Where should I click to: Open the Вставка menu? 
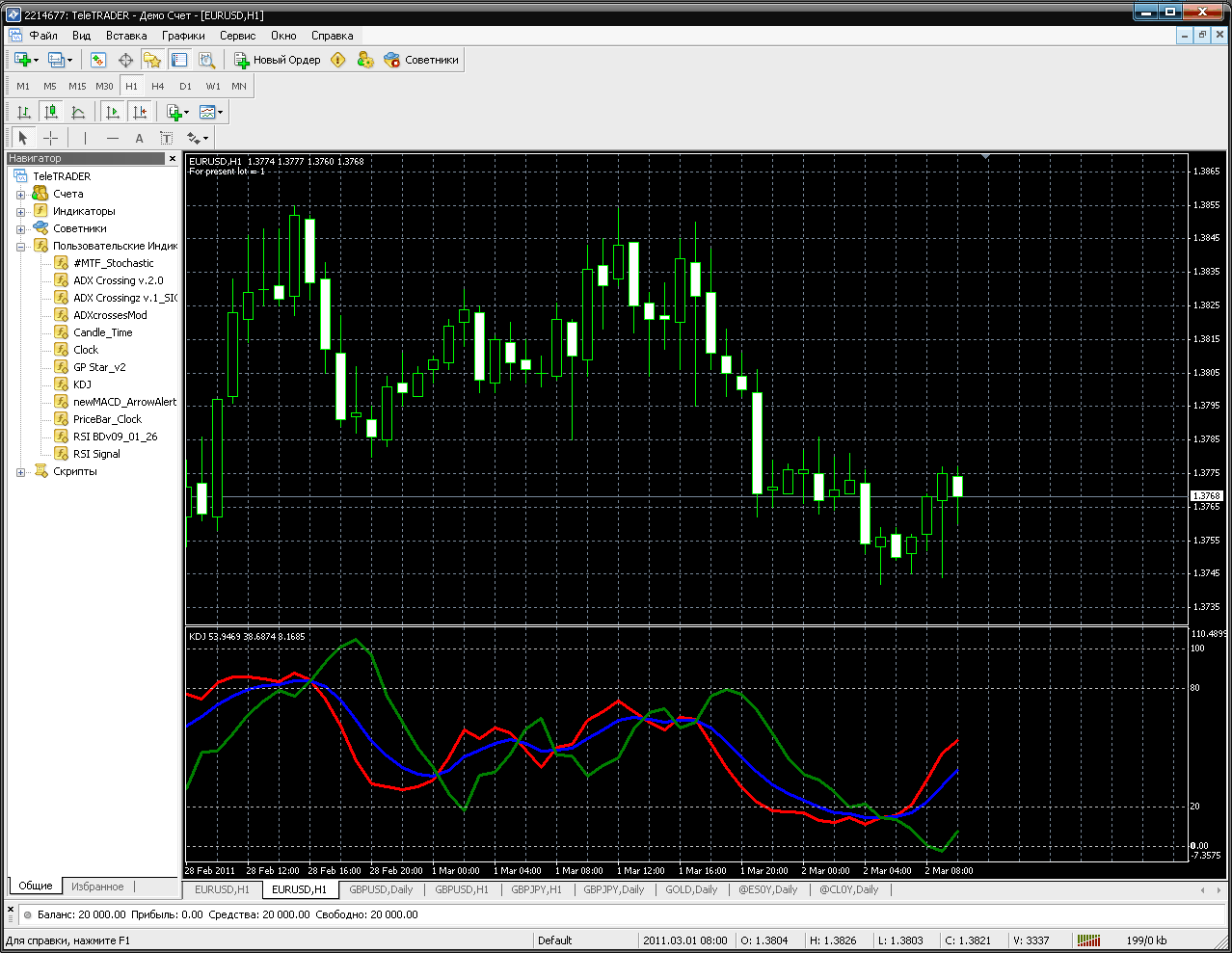coord(126,36)
